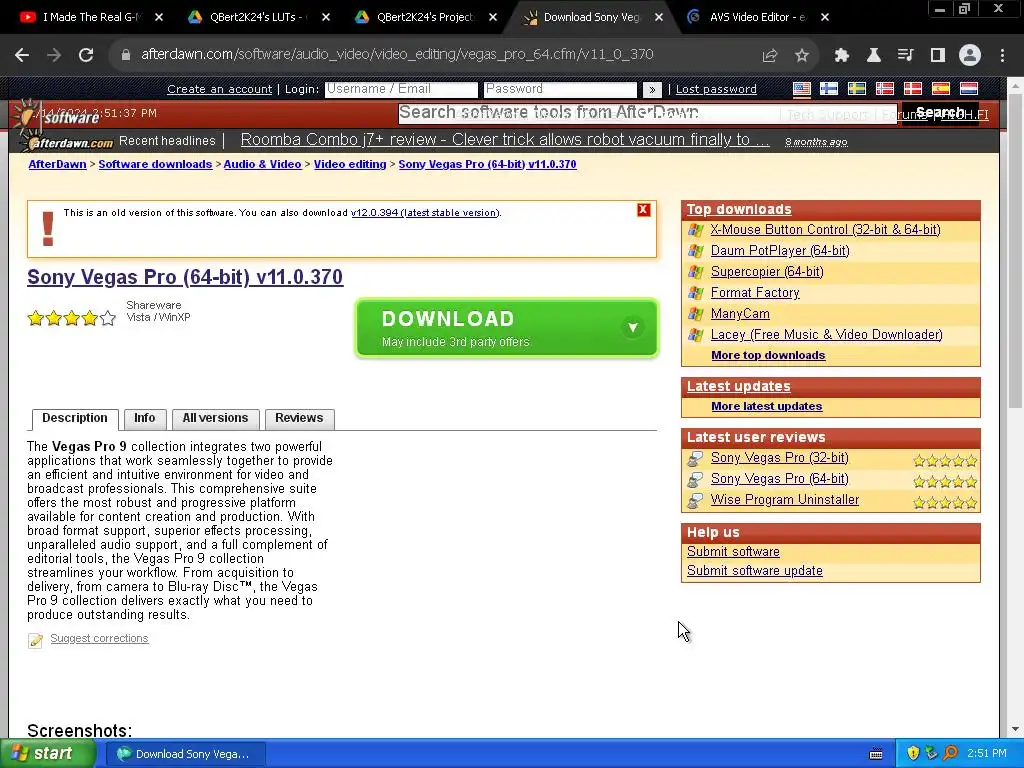Open More top downloads link
This screenshot has width=1024, height=768.
coord(768,355)
